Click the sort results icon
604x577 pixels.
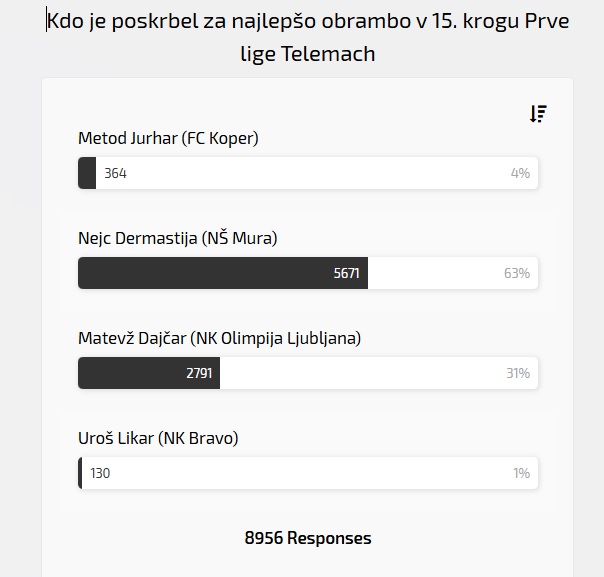tap(538, 114)
